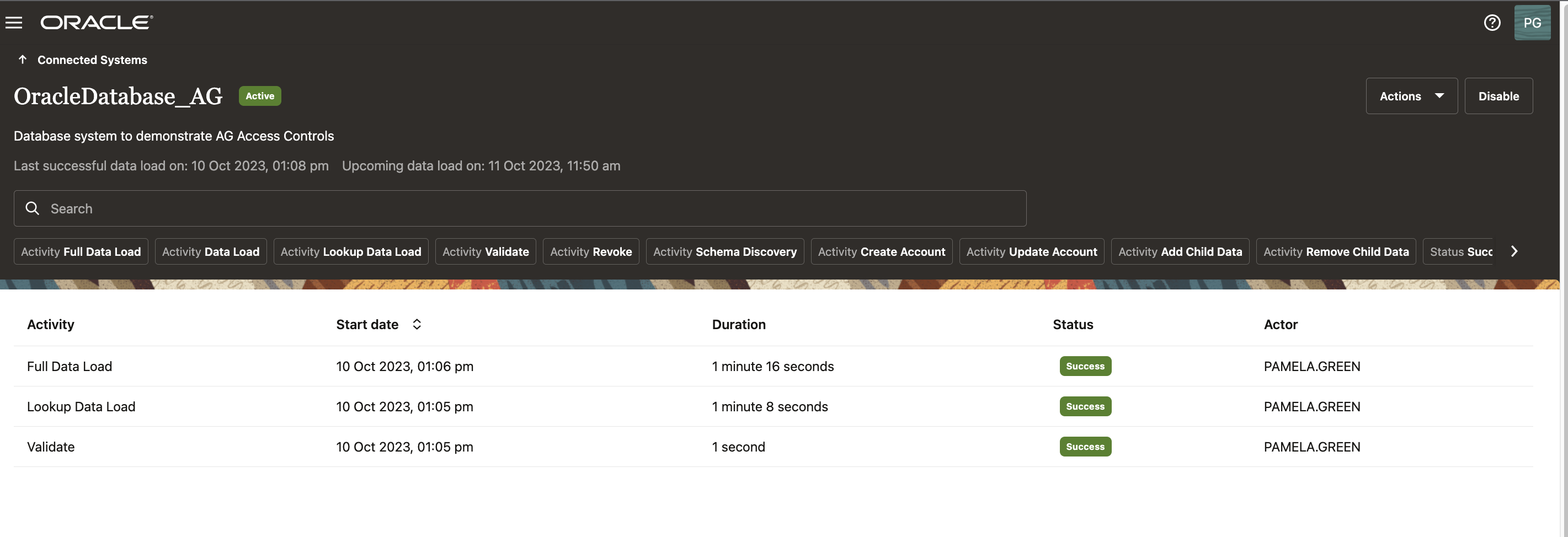Click the OracleDatabase_AG title
The image size is (1568, 537).
pos(118,96)
